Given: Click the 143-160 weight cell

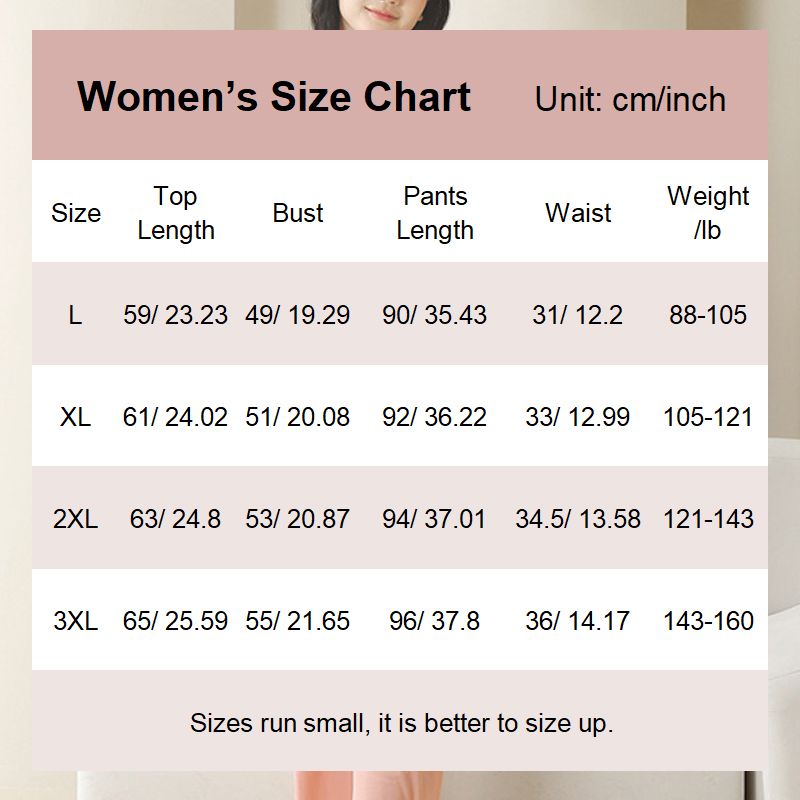Looking at the screenshot, I should click(708, 621).
